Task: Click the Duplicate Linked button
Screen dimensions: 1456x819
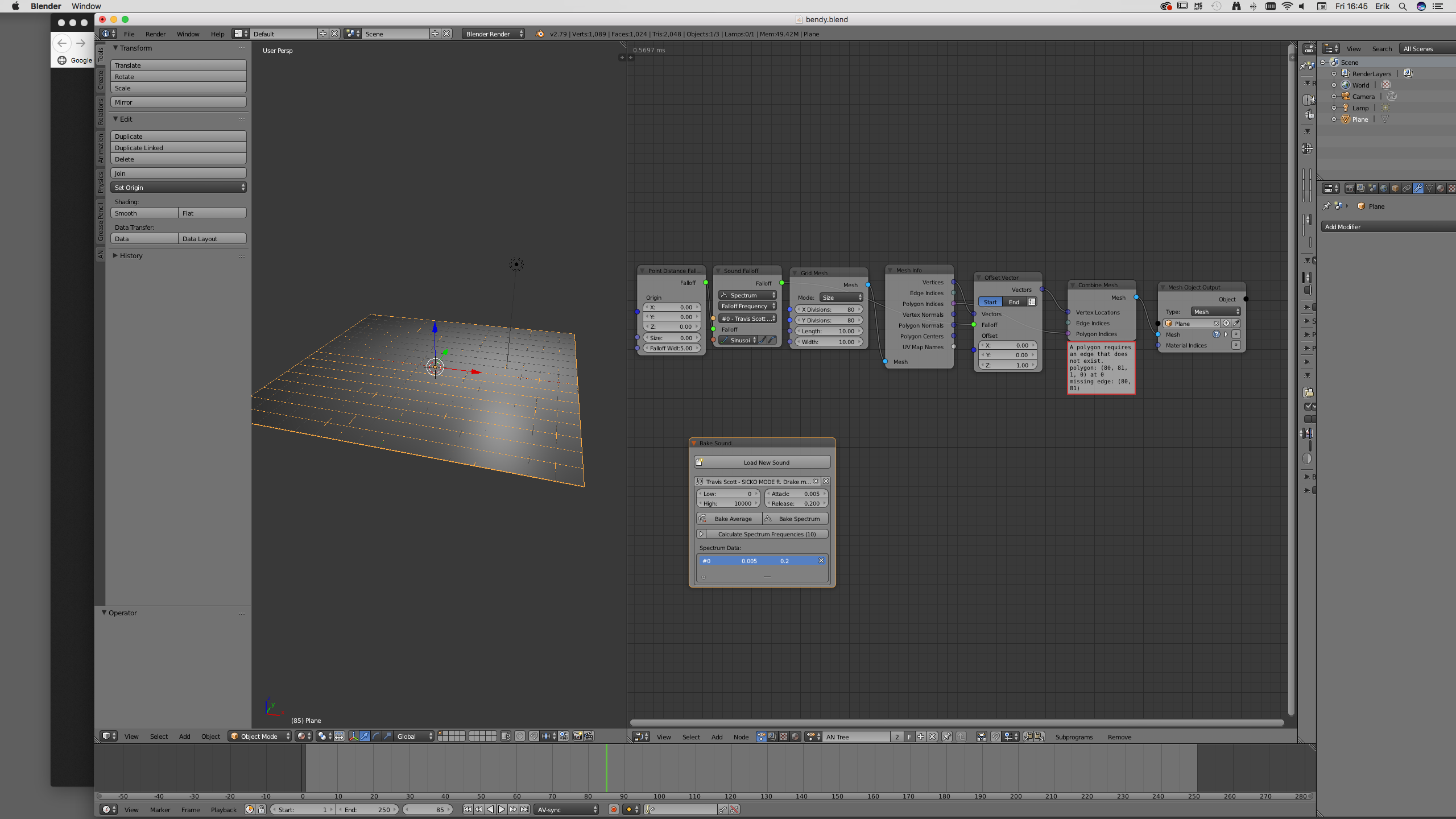Action: (179, 148)
